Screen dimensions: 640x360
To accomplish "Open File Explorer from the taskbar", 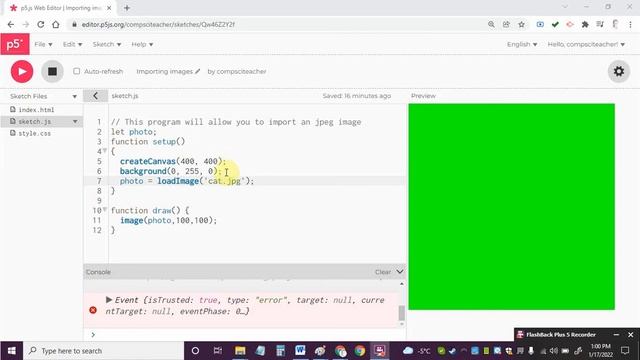I will pos(240,351).
